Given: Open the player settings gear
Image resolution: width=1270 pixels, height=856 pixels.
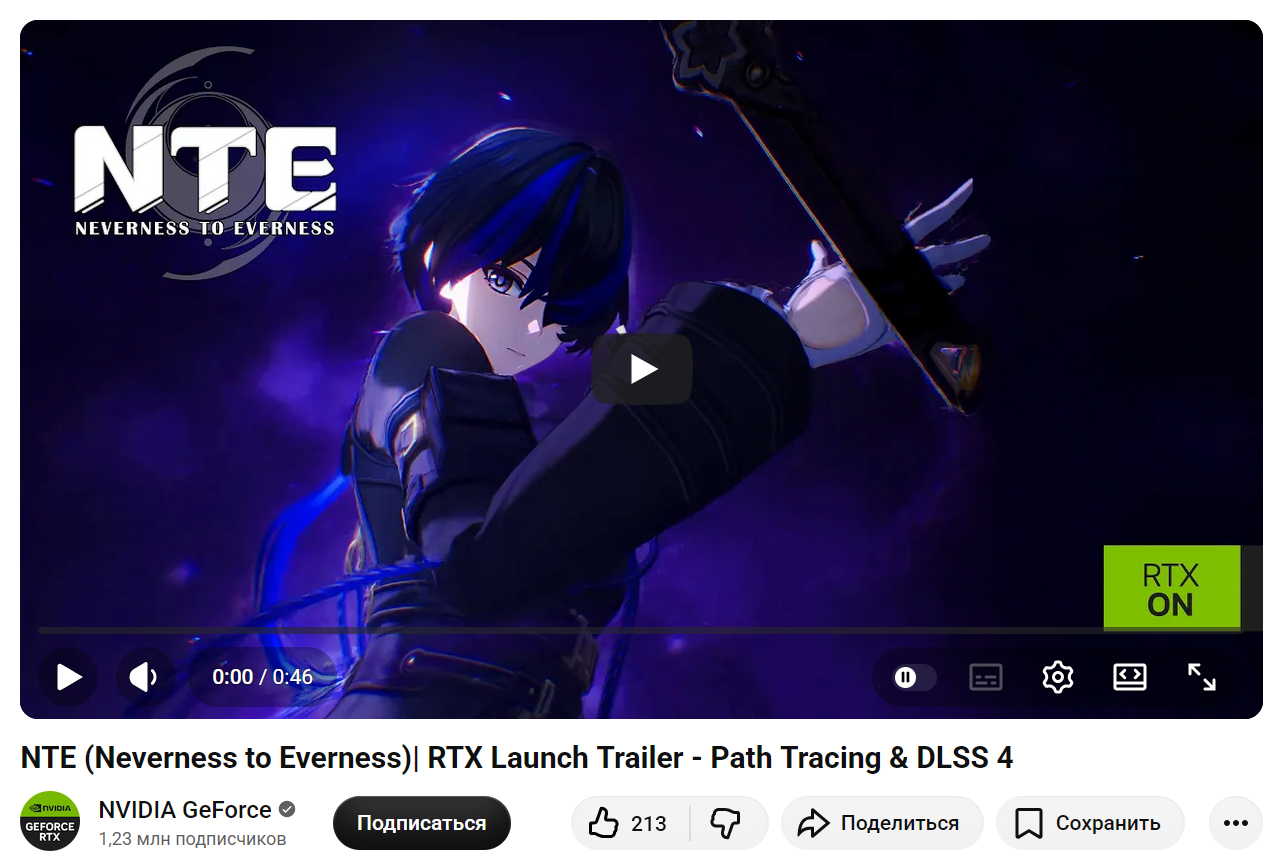Looking at the screenshot, I should click(x=1057, y=677).
